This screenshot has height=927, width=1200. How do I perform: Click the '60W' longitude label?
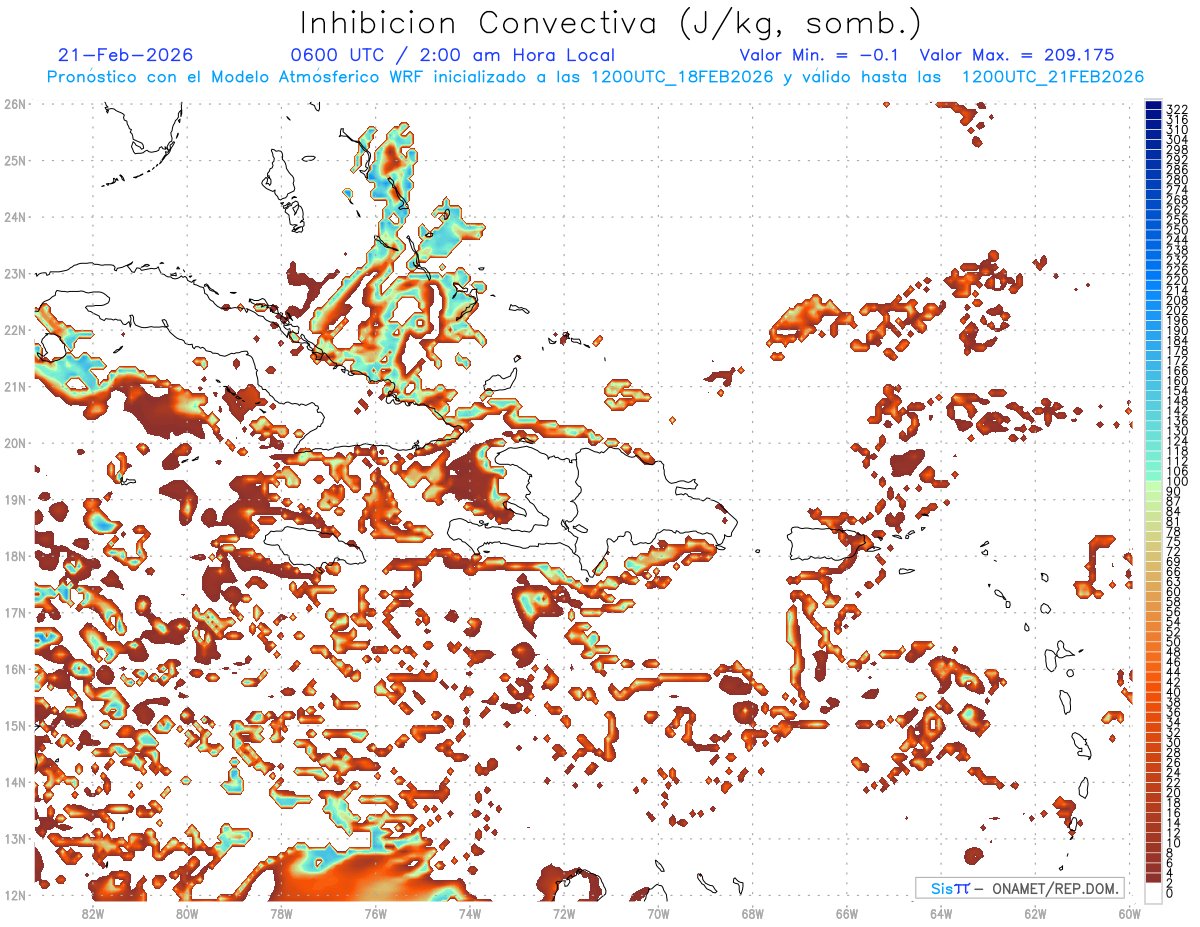pos(1130,913)
